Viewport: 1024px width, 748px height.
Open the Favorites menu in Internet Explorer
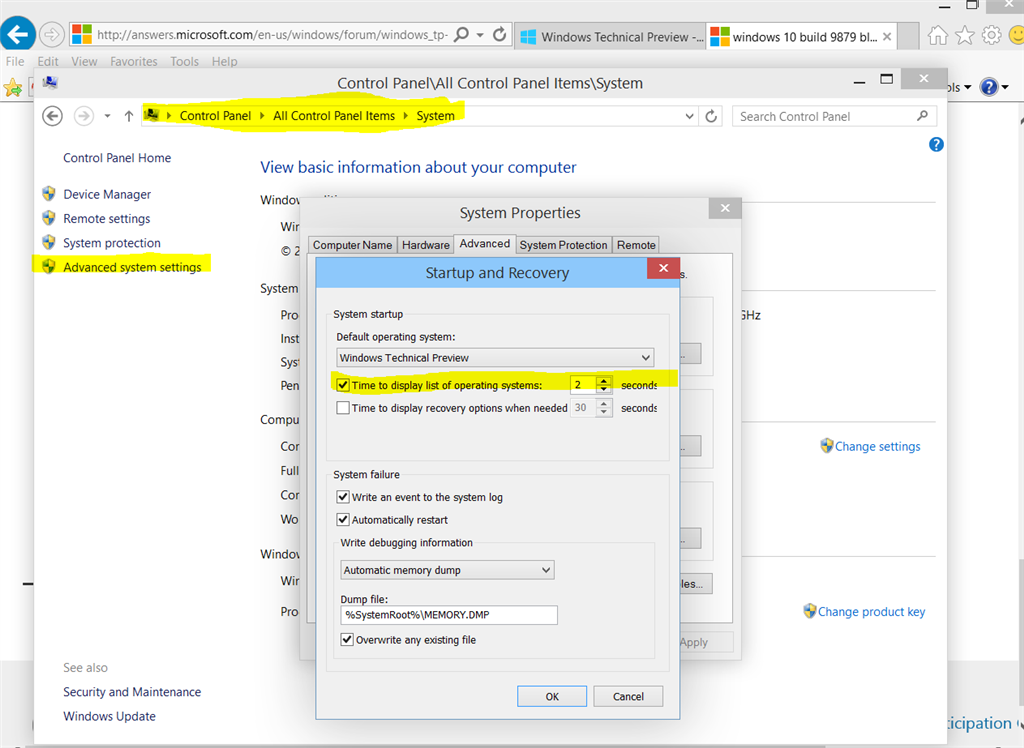[x=133, y=61]
